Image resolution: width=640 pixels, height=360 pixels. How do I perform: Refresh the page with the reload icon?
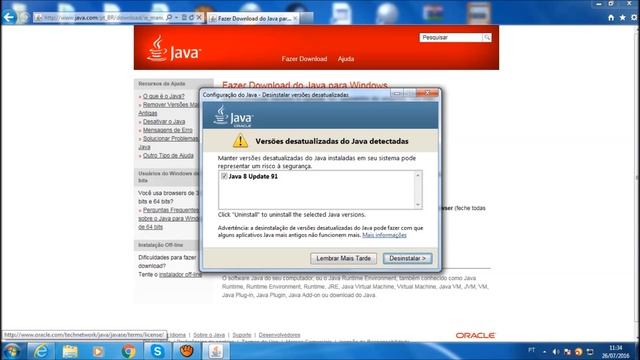click(191, 18)
